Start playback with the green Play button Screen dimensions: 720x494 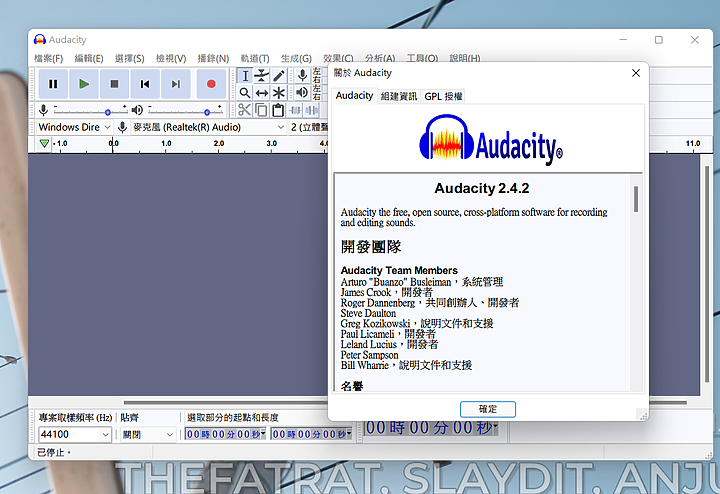coord(84,84)
